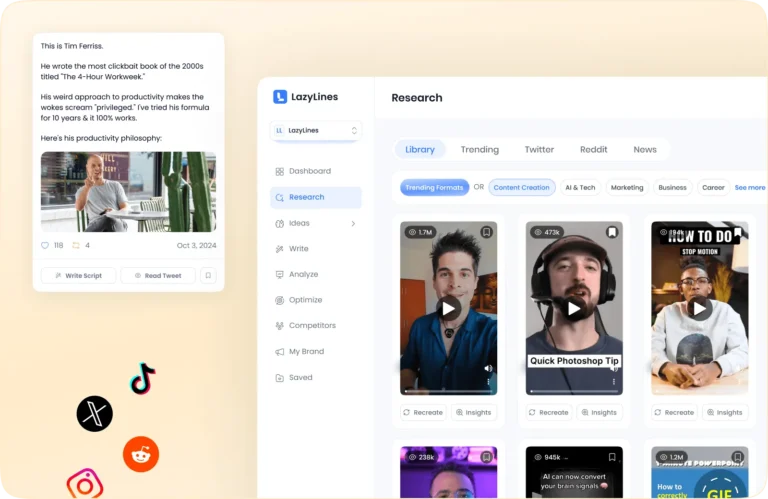The image size is (768, 499).
Task: Toggle the Content Creation filter chip
Action: pyautogui.click(x=522, y=188)
